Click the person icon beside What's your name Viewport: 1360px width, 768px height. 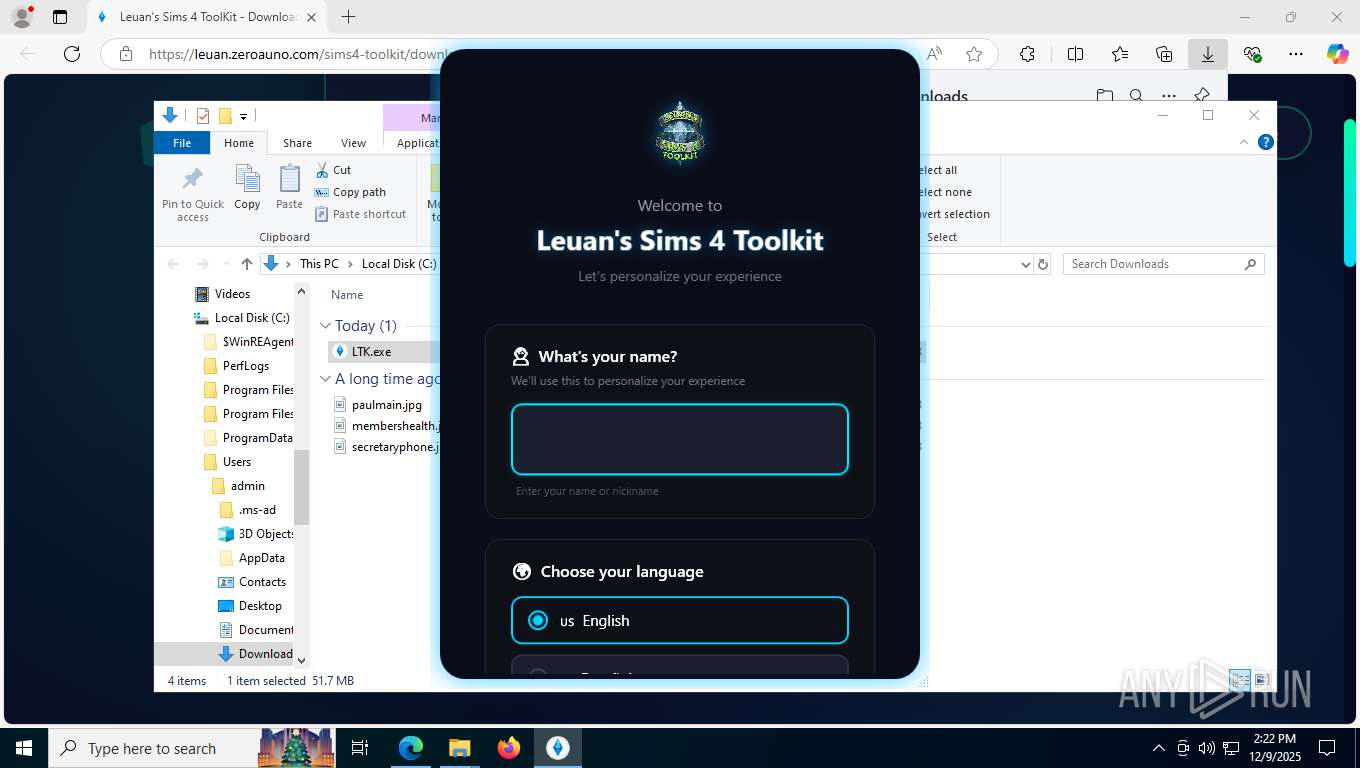coord(520,356)
